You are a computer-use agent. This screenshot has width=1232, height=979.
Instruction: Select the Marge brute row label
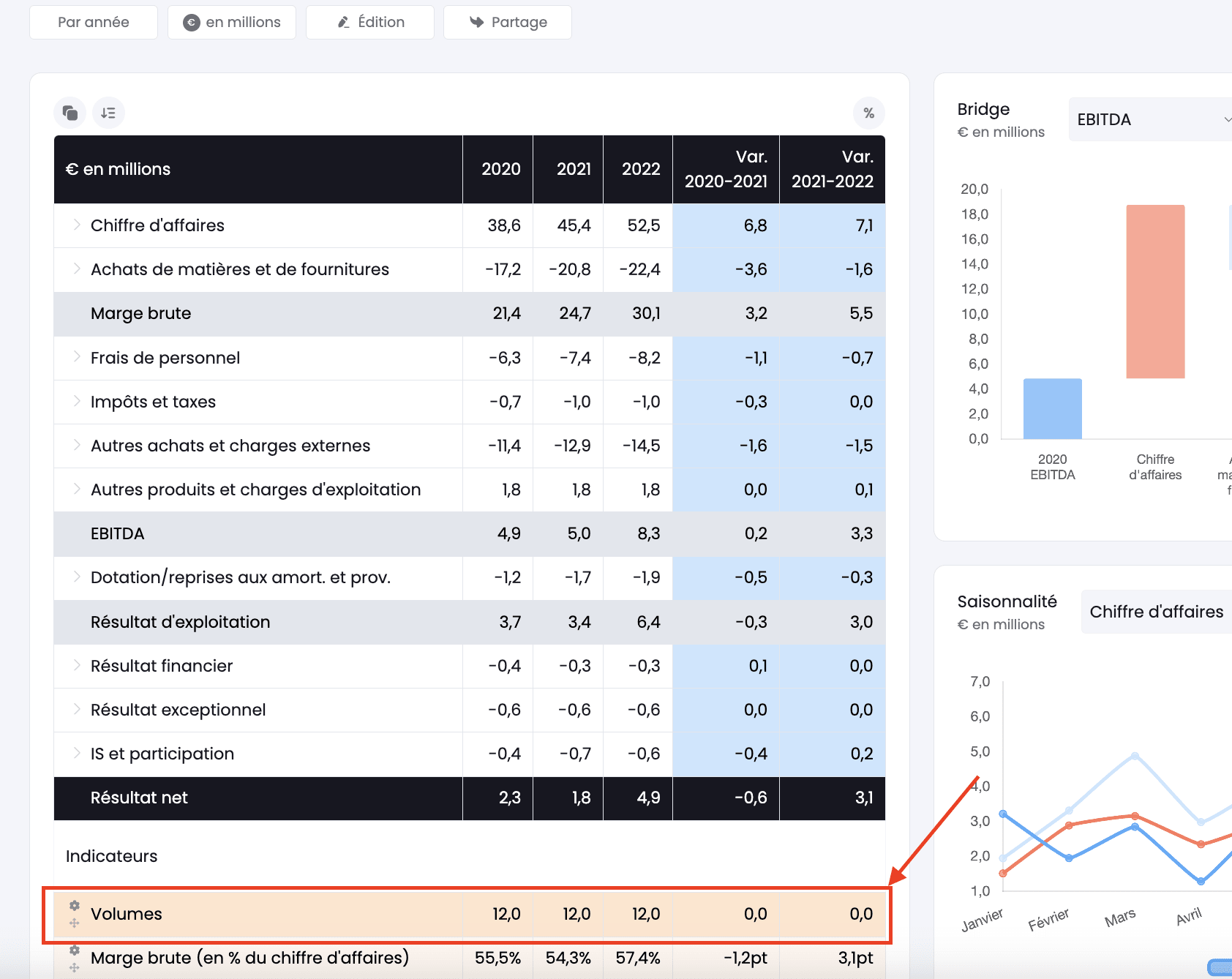pyautogui.click(x=140, y=313)
